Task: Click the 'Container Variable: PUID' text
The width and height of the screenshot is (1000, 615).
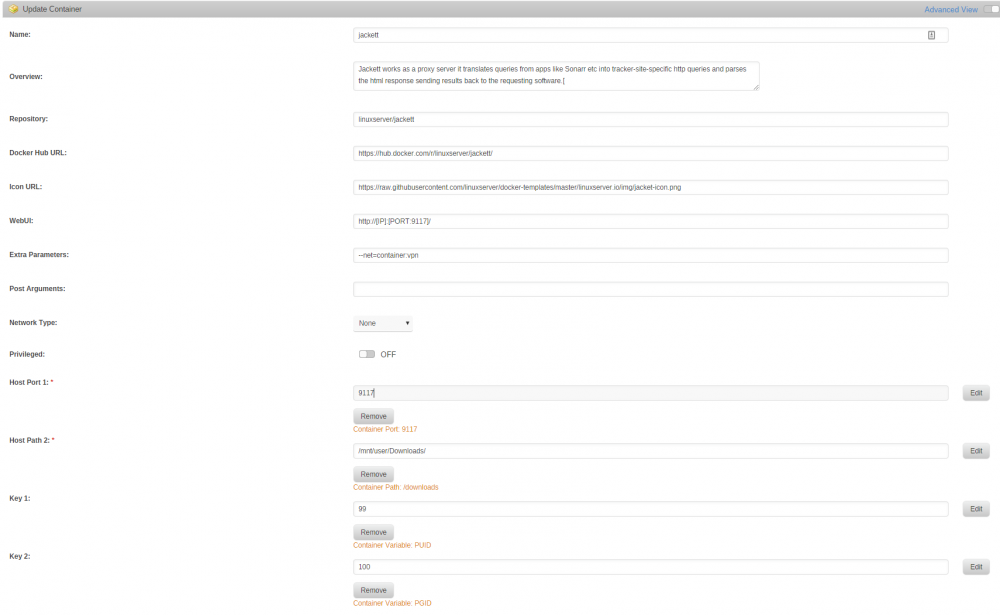Action: [x=392, y=545]
